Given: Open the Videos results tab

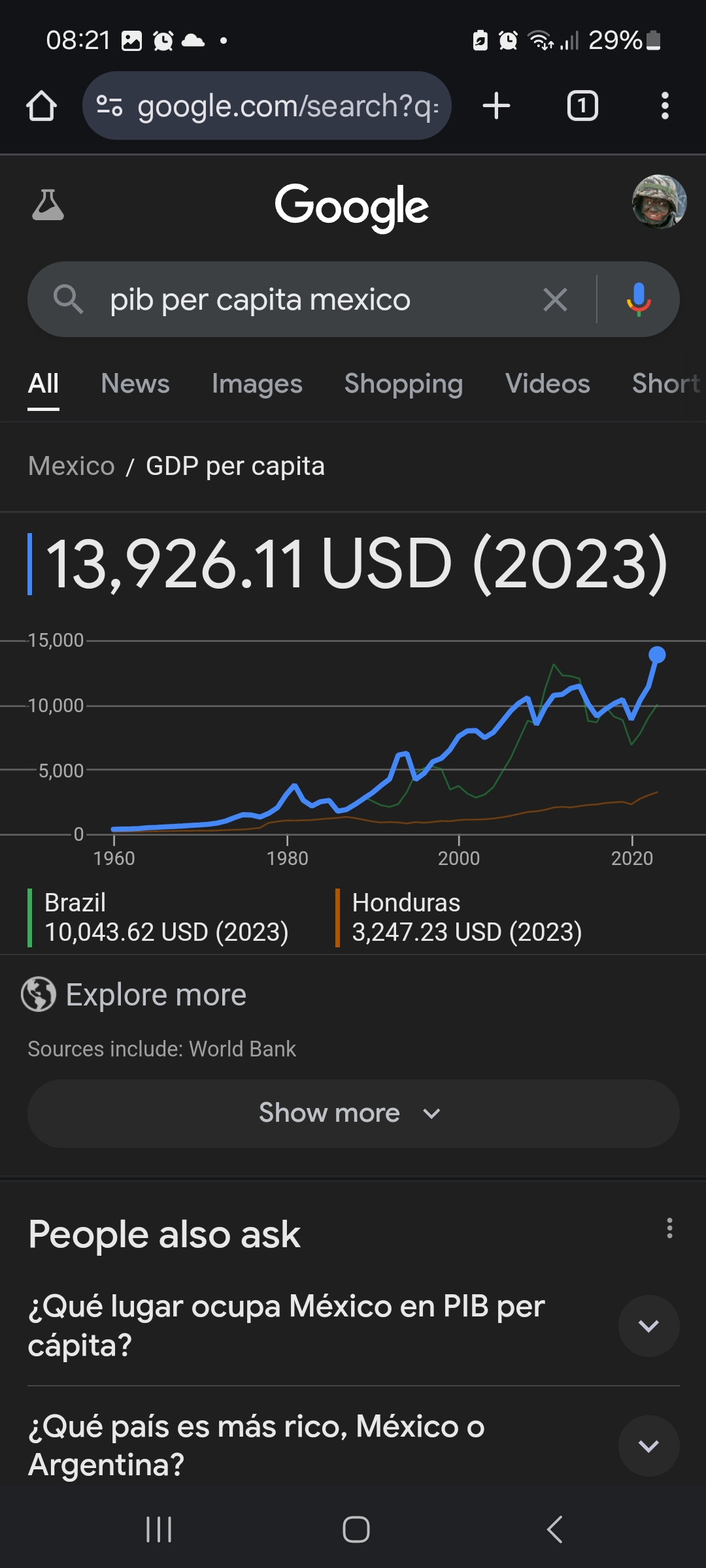Looking at the screenshot, I should coord(547,384).
